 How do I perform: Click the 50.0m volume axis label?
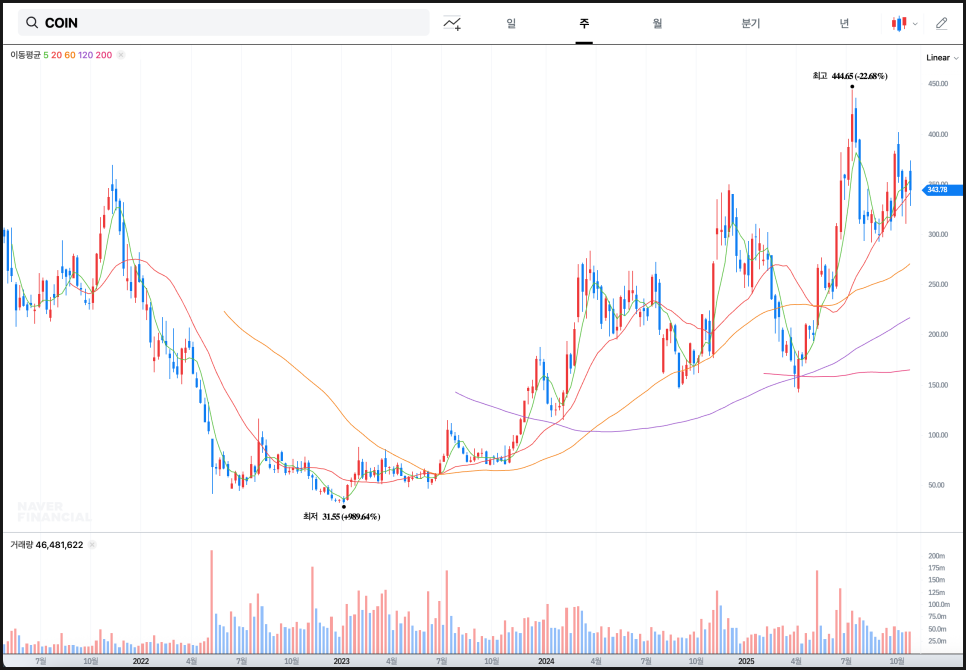(x=937, y=629)
